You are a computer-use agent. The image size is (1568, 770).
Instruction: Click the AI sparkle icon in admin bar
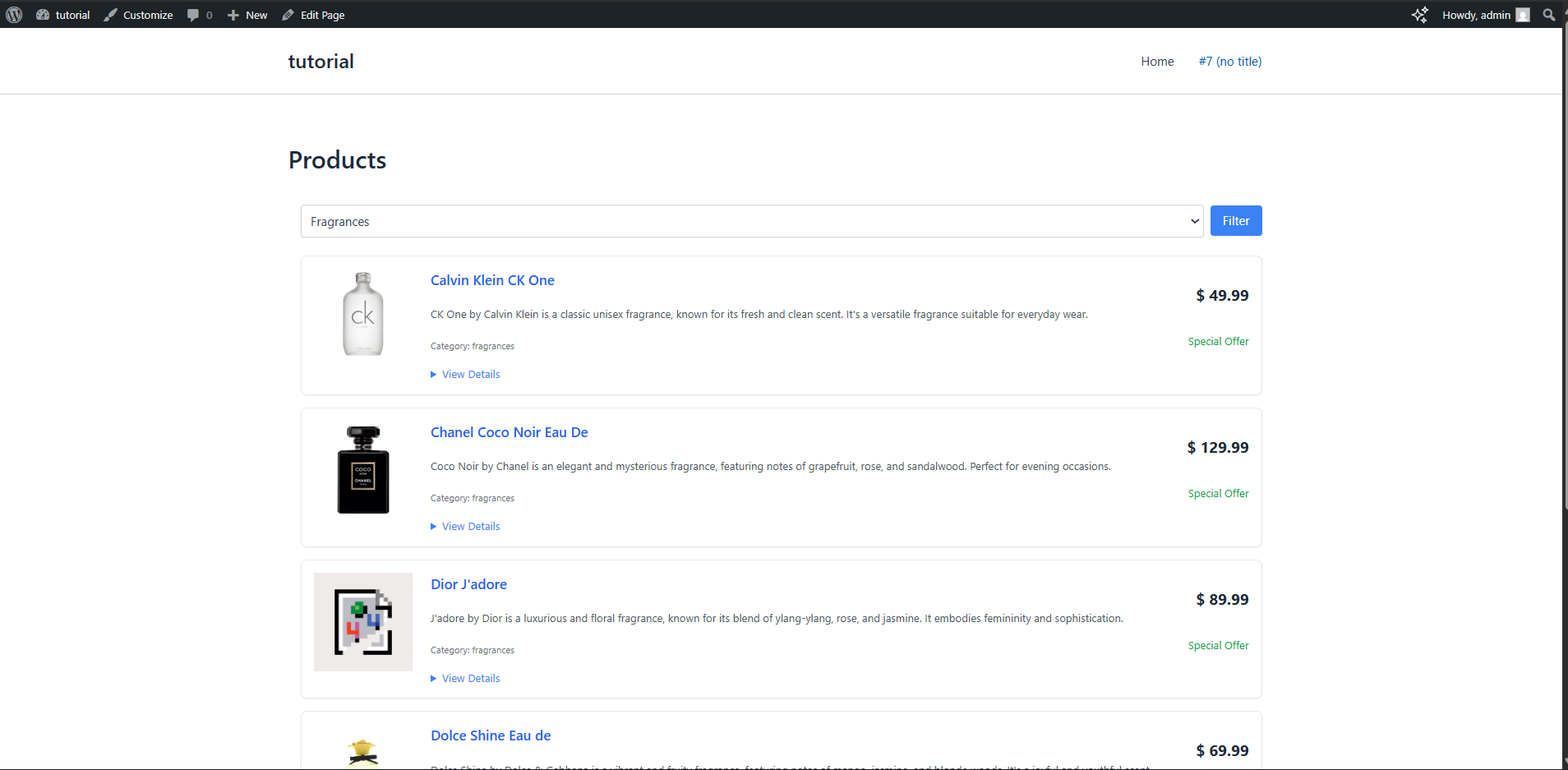click(x=1419, y=15)
